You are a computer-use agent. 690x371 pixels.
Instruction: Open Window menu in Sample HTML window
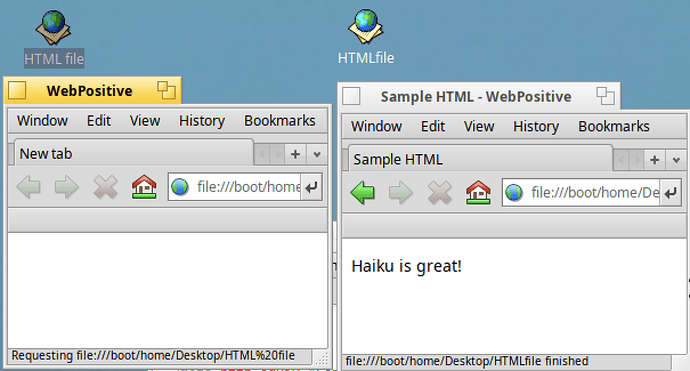[376, 126]
